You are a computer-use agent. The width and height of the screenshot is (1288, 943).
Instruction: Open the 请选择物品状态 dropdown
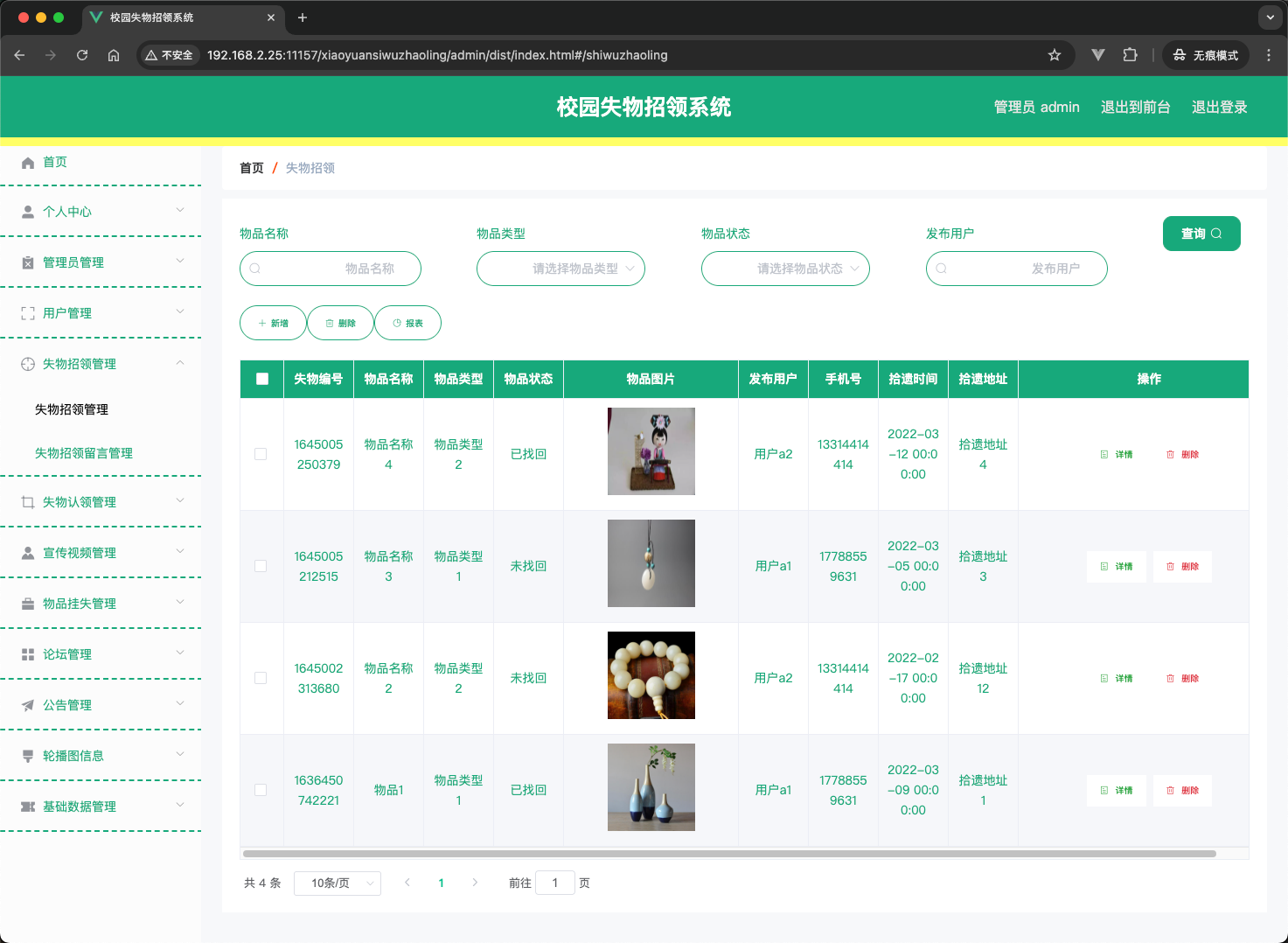pos(785,269)
